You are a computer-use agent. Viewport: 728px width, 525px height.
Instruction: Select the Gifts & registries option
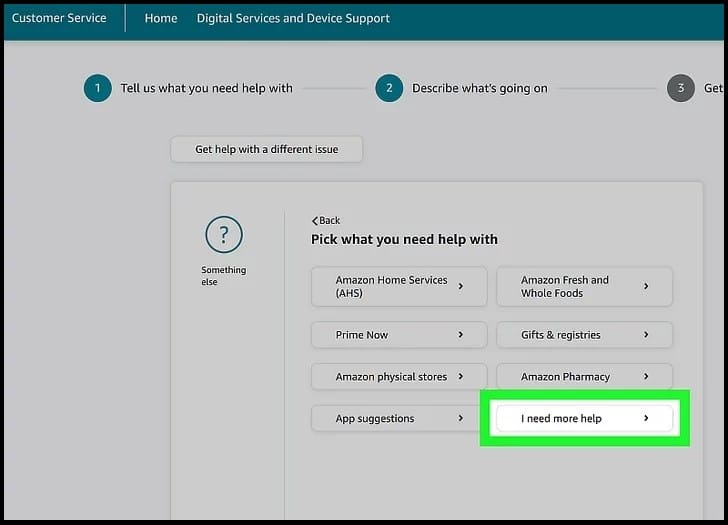click(x=585, y=335)
